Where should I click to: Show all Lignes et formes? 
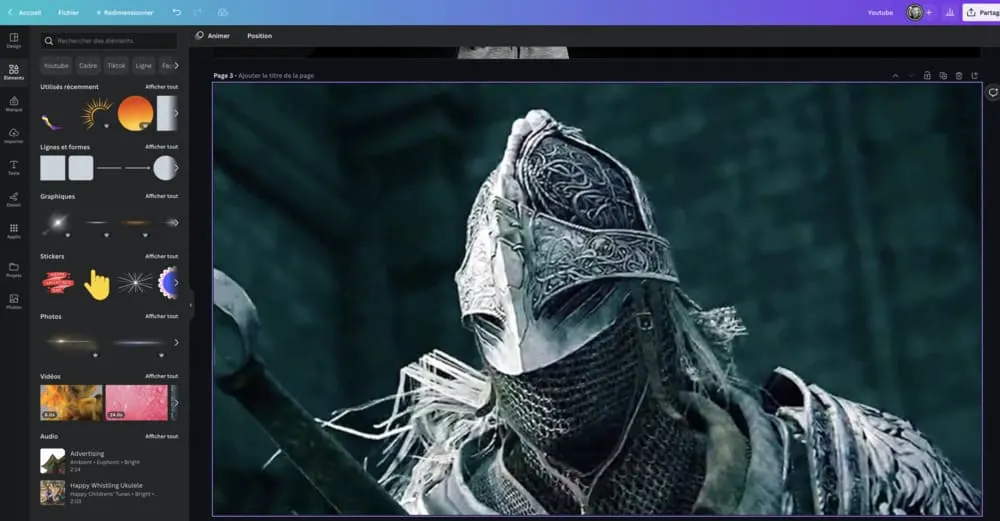161,147
